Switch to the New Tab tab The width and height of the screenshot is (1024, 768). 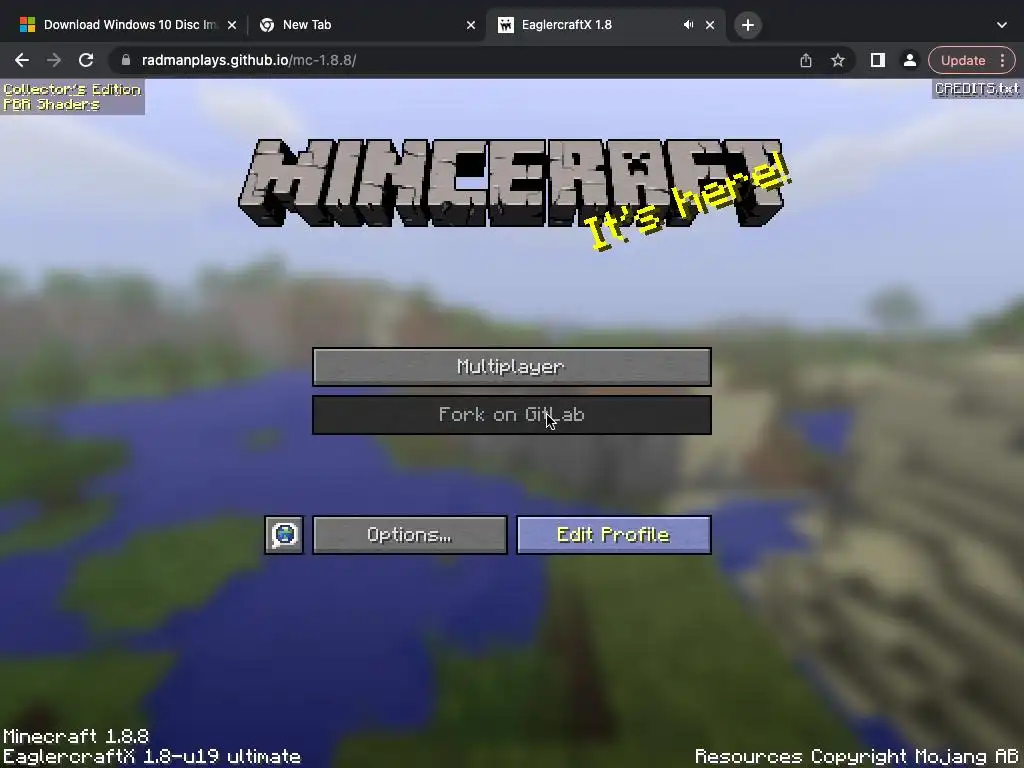point(366,25)
